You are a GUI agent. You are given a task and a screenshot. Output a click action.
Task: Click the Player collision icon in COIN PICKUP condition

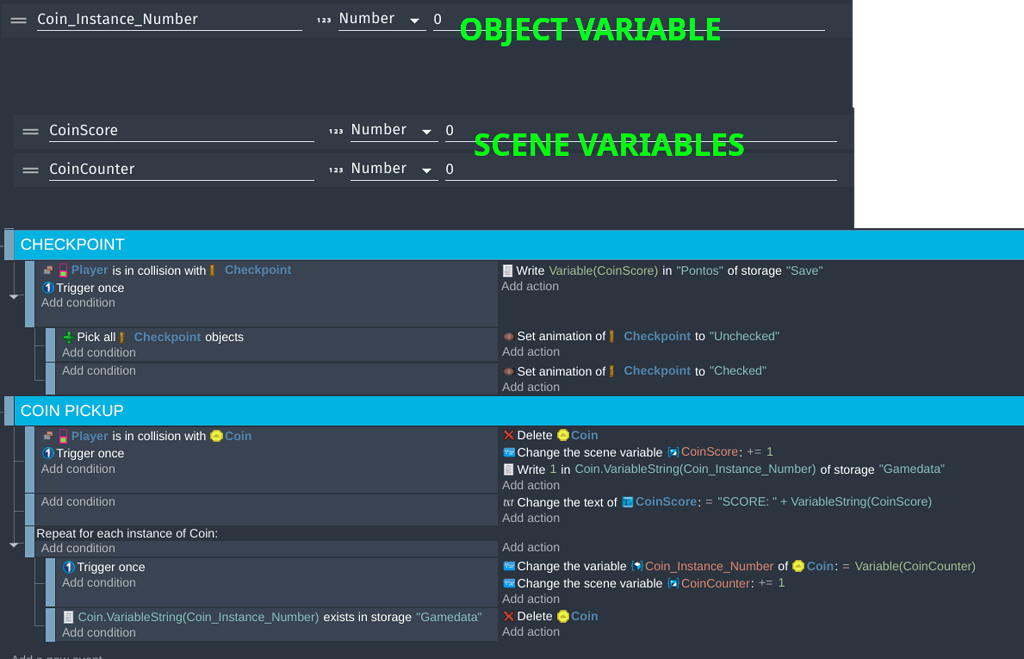(x=47, y=435)
